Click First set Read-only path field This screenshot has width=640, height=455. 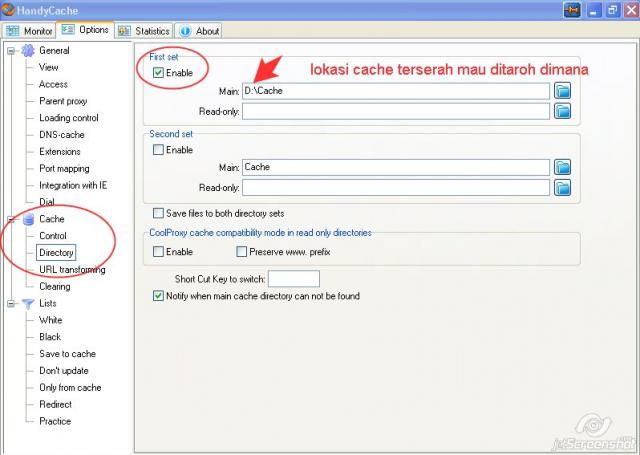[x=396, y=111]
